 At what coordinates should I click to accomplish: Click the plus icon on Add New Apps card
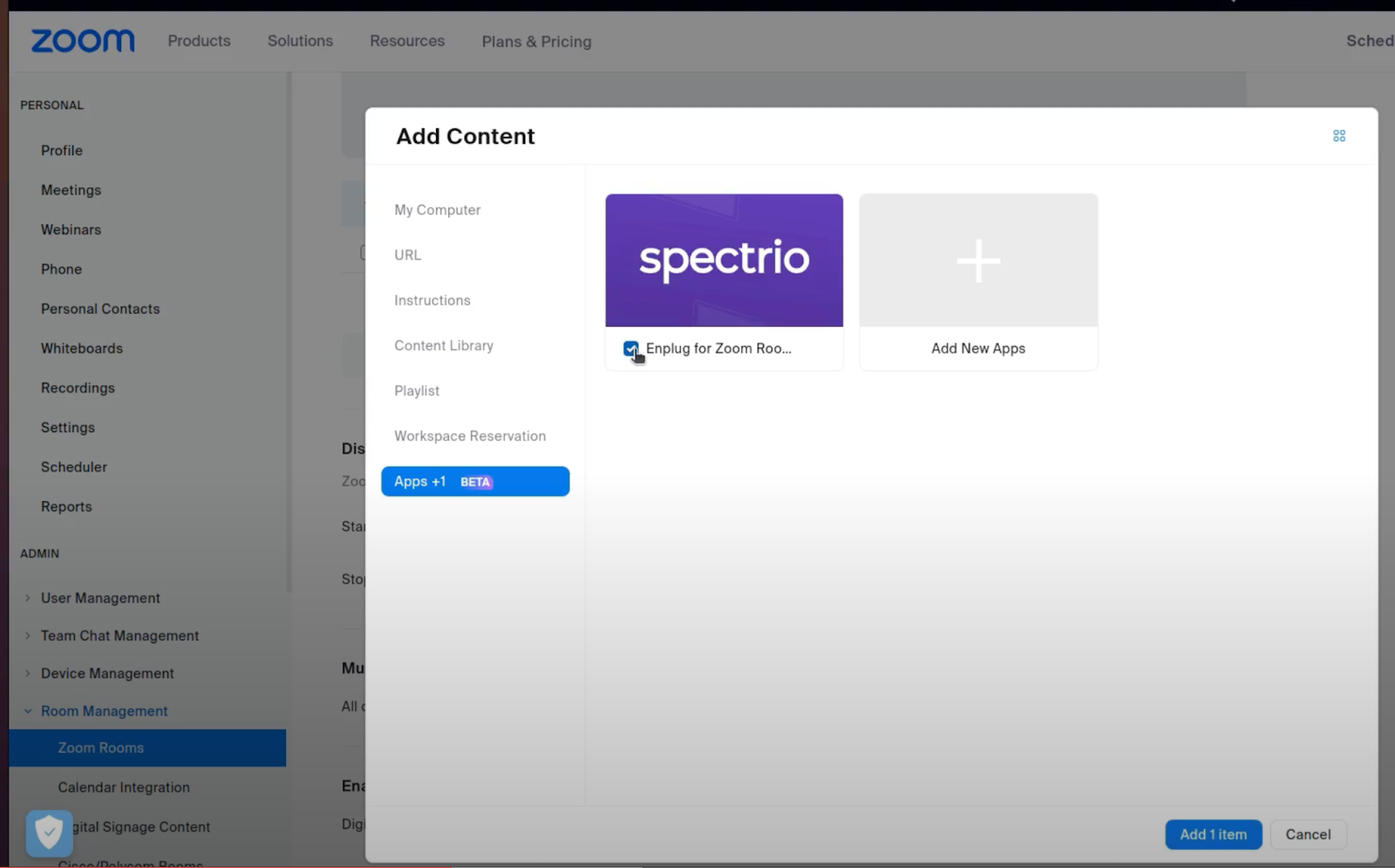tap(978, 261)
